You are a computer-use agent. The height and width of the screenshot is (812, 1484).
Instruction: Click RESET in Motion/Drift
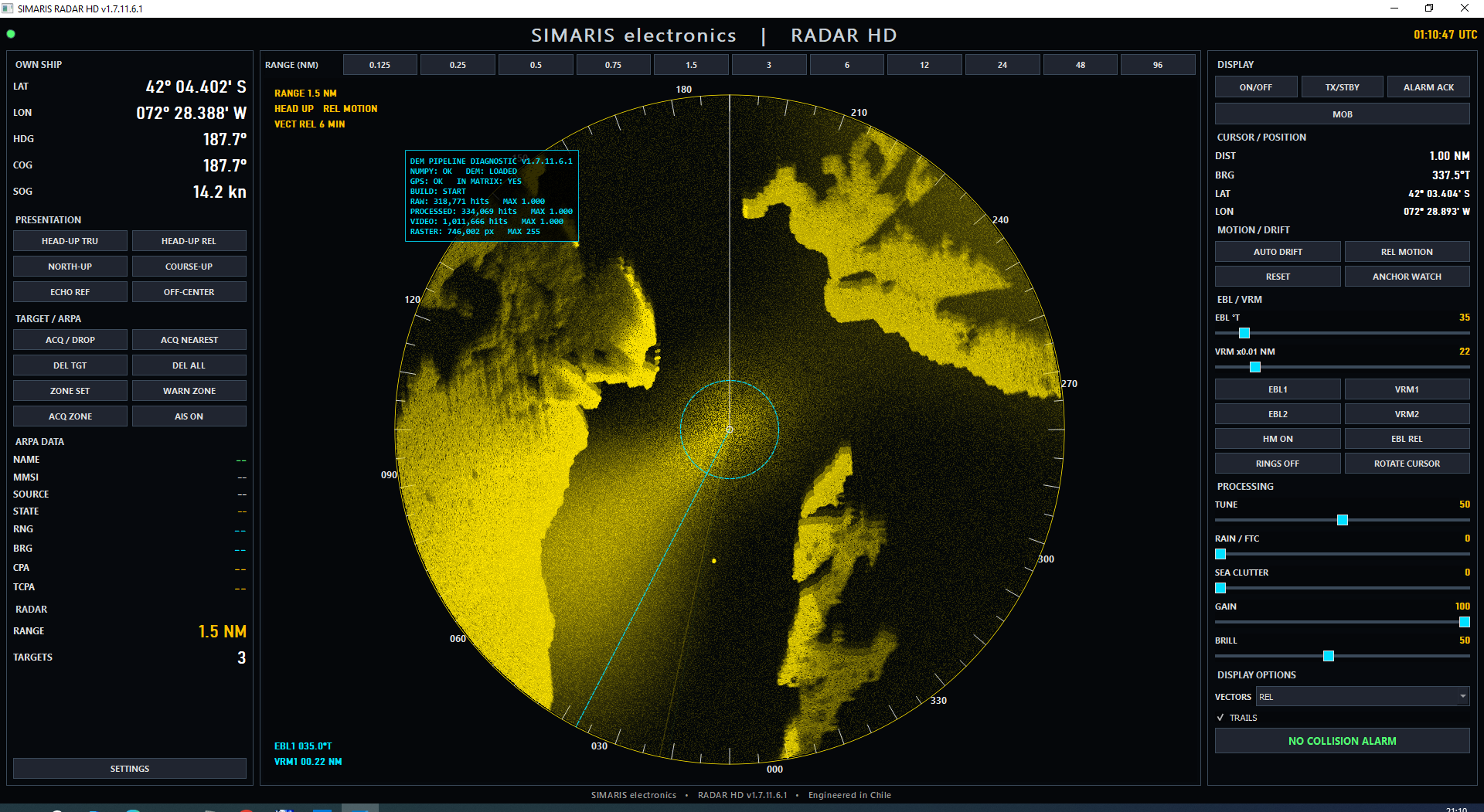(x=1278, y=277)
